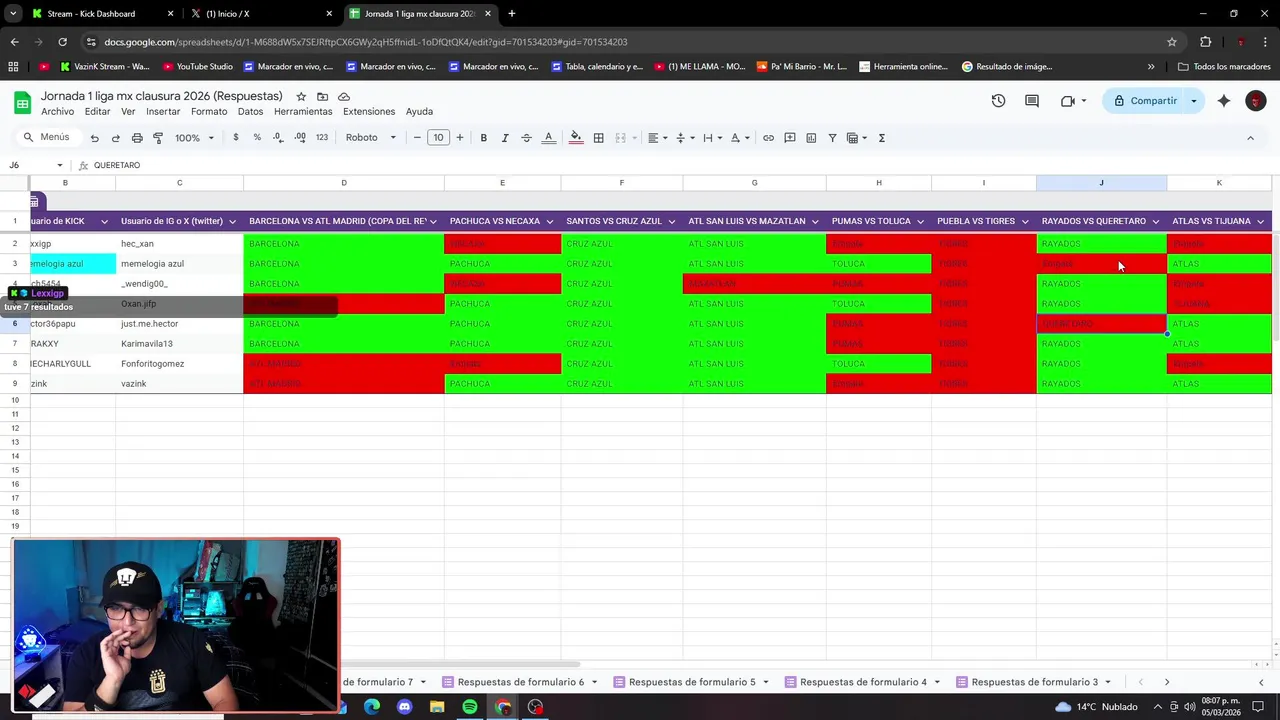
Task: Open the functions sigma menu
Action: [x=881, y=138]
